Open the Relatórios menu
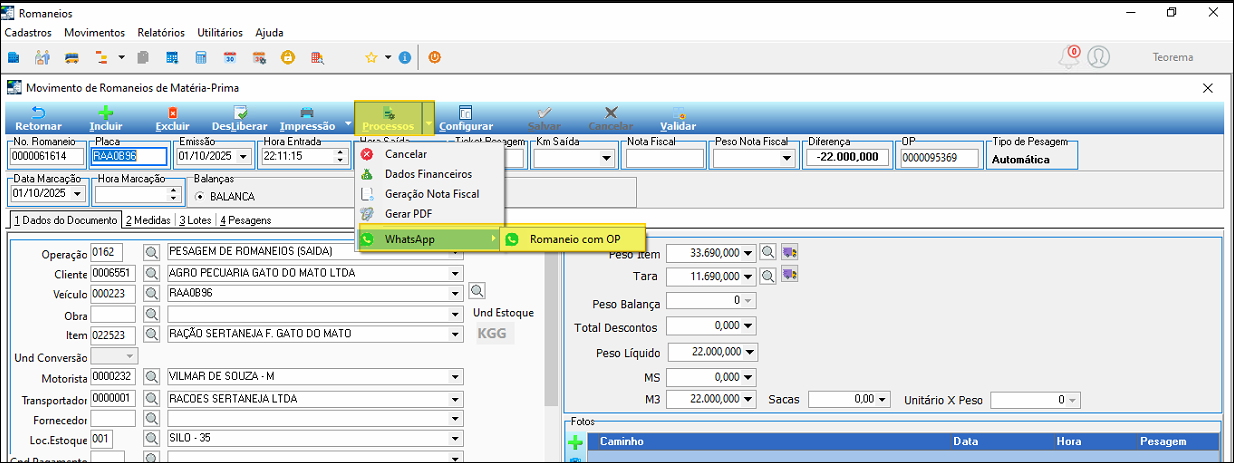This screenshot has height=463, width=1234. tap(161, 33)
